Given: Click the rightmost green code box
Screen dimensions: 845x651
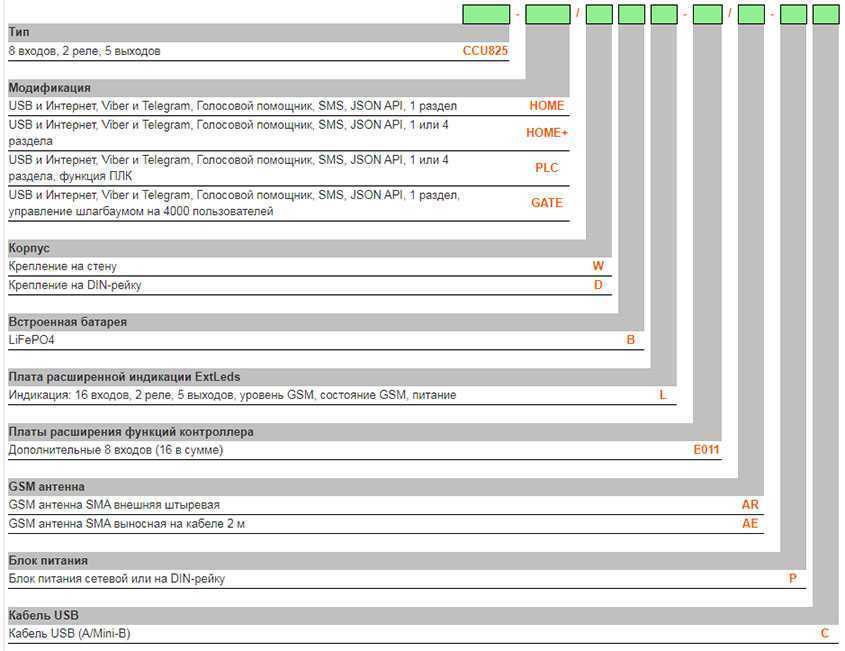Looking at the screenshot, I should pos(825,14).
